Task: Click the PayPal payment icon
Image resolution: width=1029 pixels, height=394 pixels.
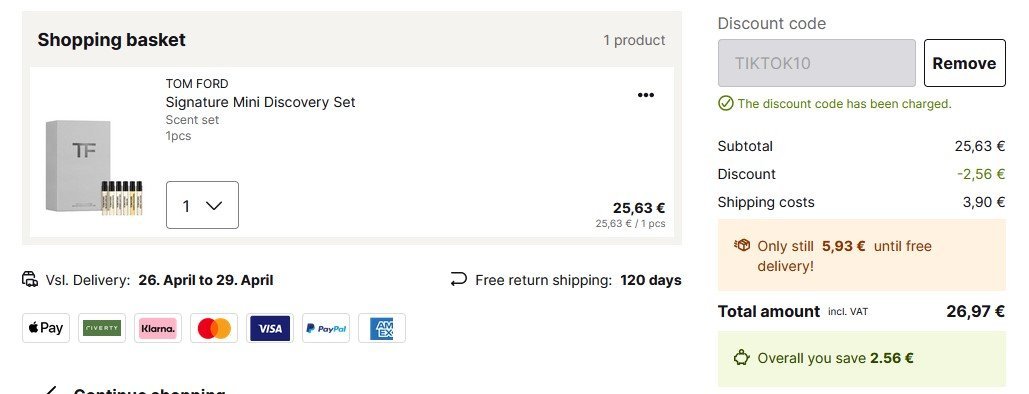Action: point(326,328)
